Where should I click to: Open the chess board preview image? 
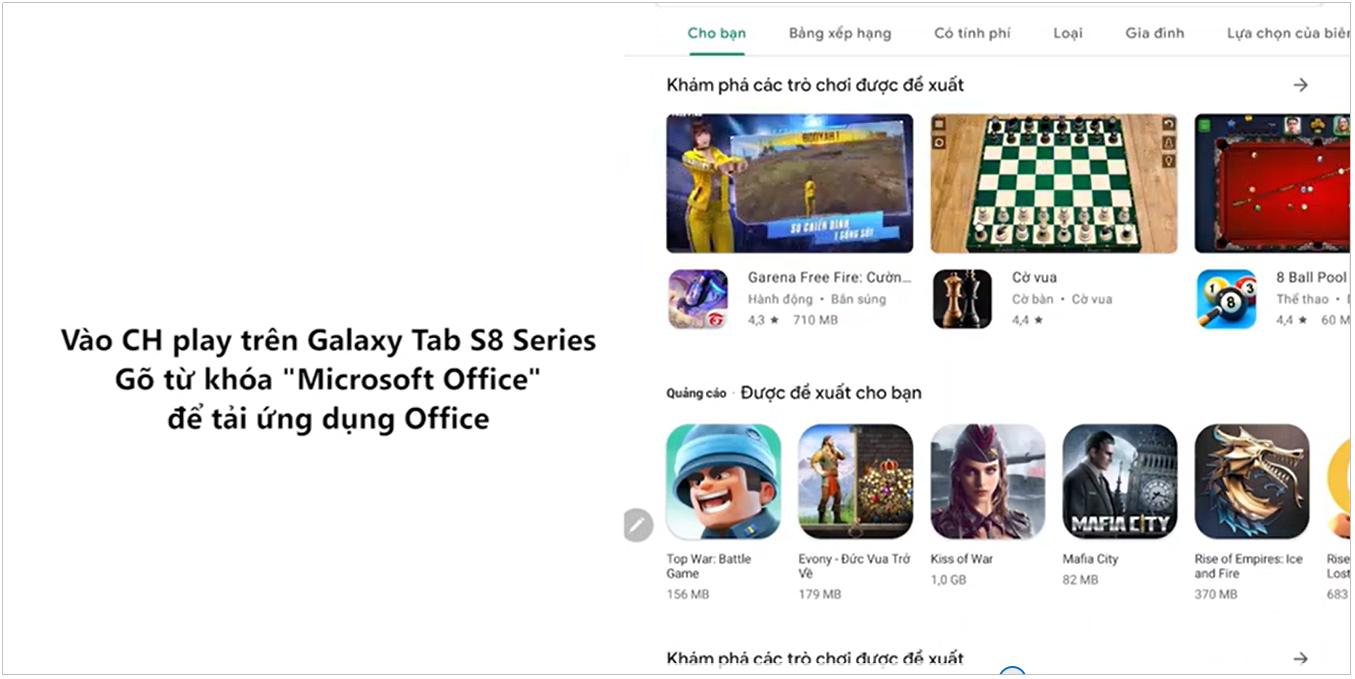[x=1053, y=183]
